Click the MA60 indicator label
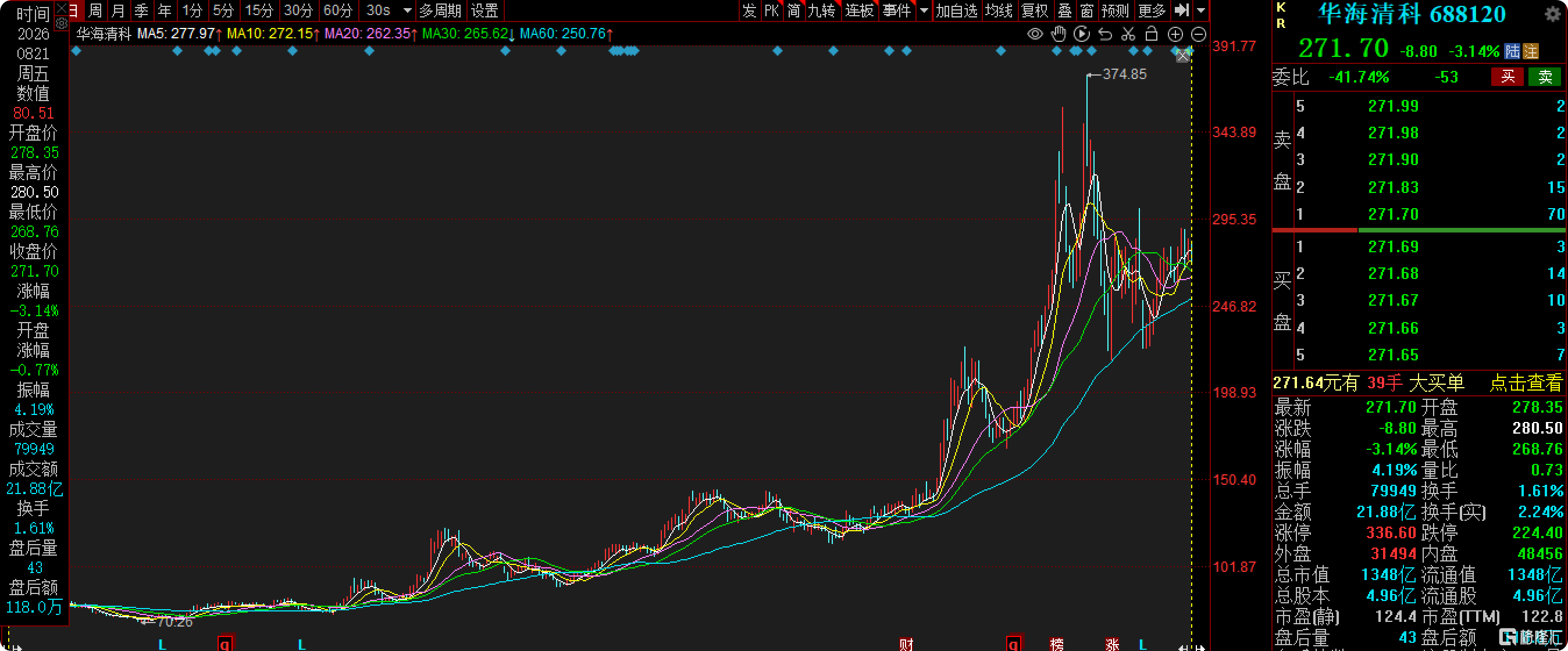 pyautogui.click(x=566, y=34)
